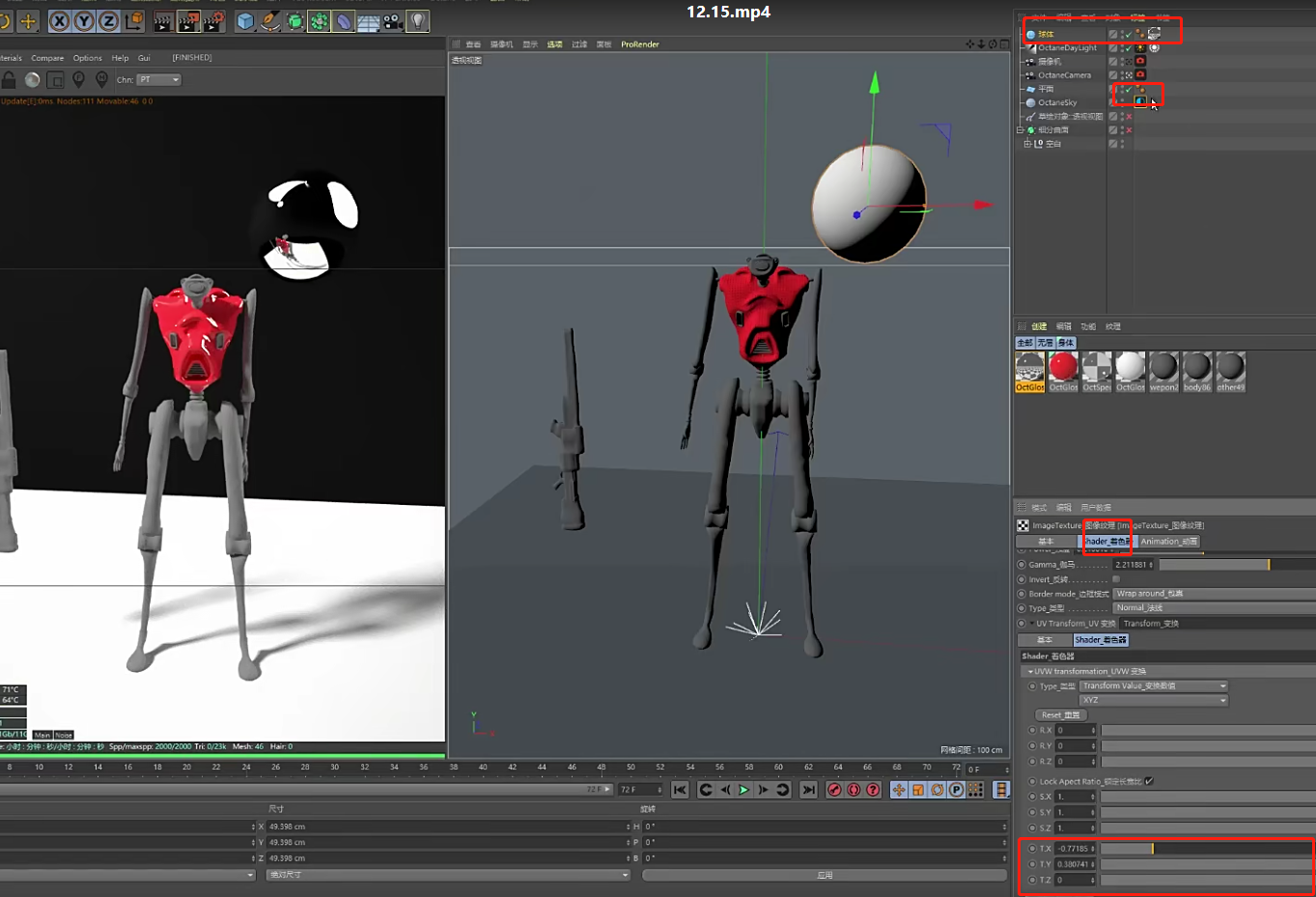This screenshot has width=1316, height=897.
Task: Open the Spline pen tool
Action: click(x=271, y=20)
